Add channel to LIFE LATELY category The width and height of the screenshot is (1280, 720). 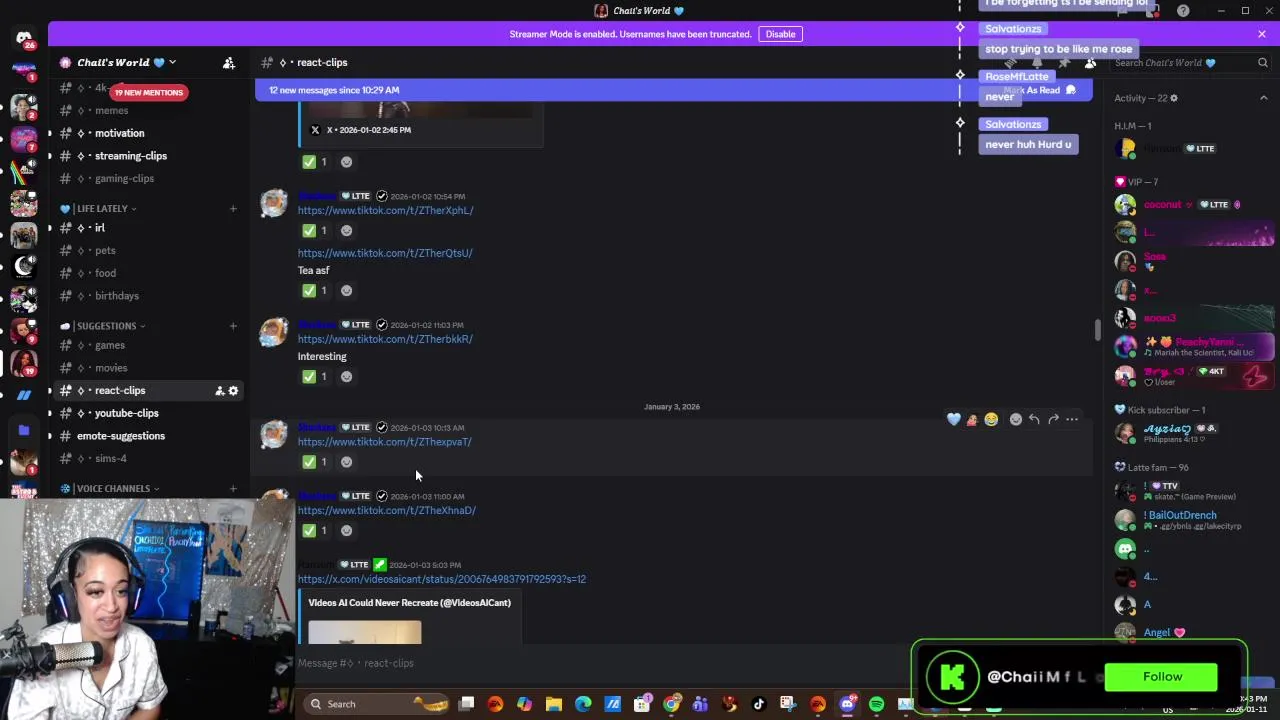click(233, 209)
